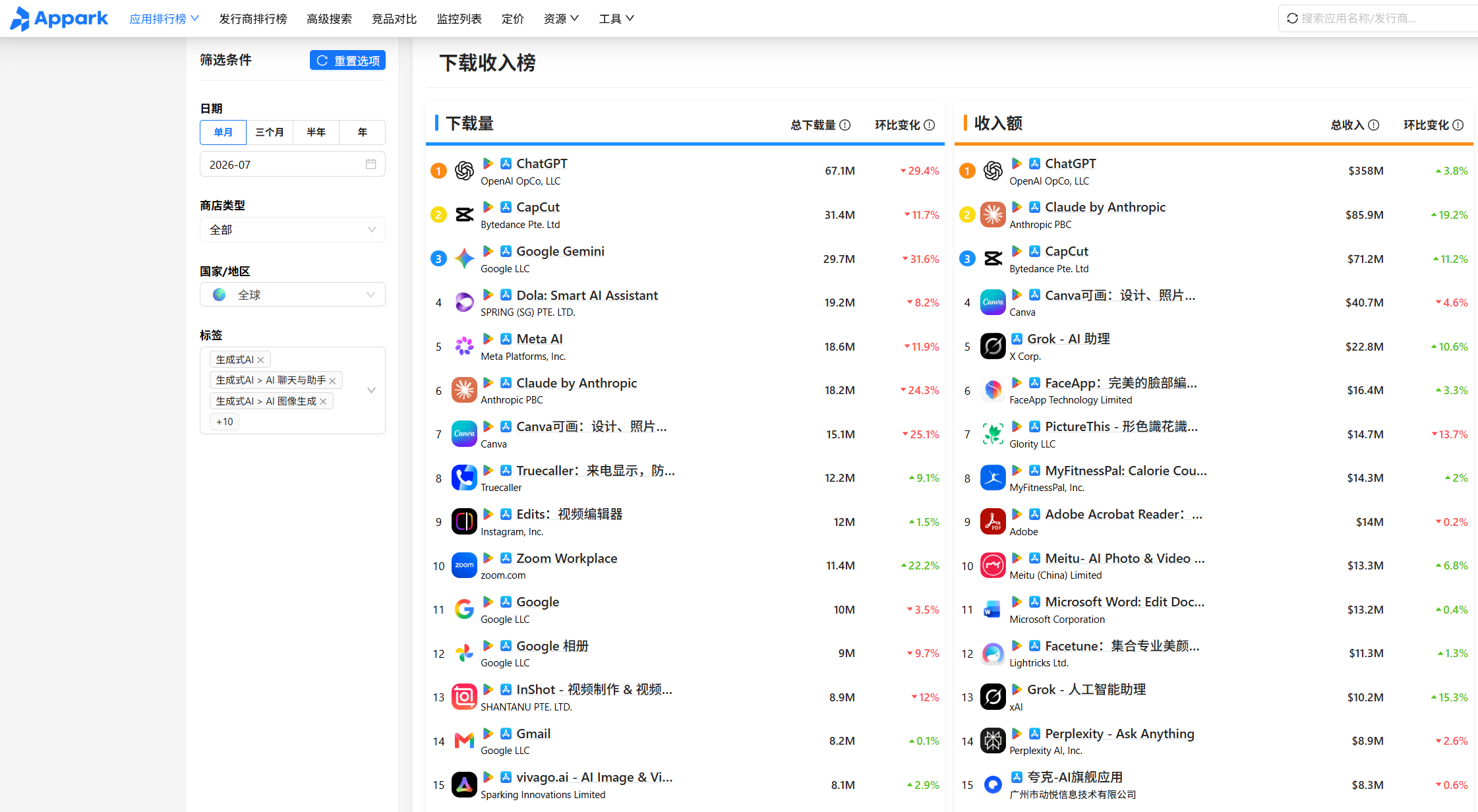Remove the AI 图像生成 tag
This screenshot has height=812, width=1478.
324,401
